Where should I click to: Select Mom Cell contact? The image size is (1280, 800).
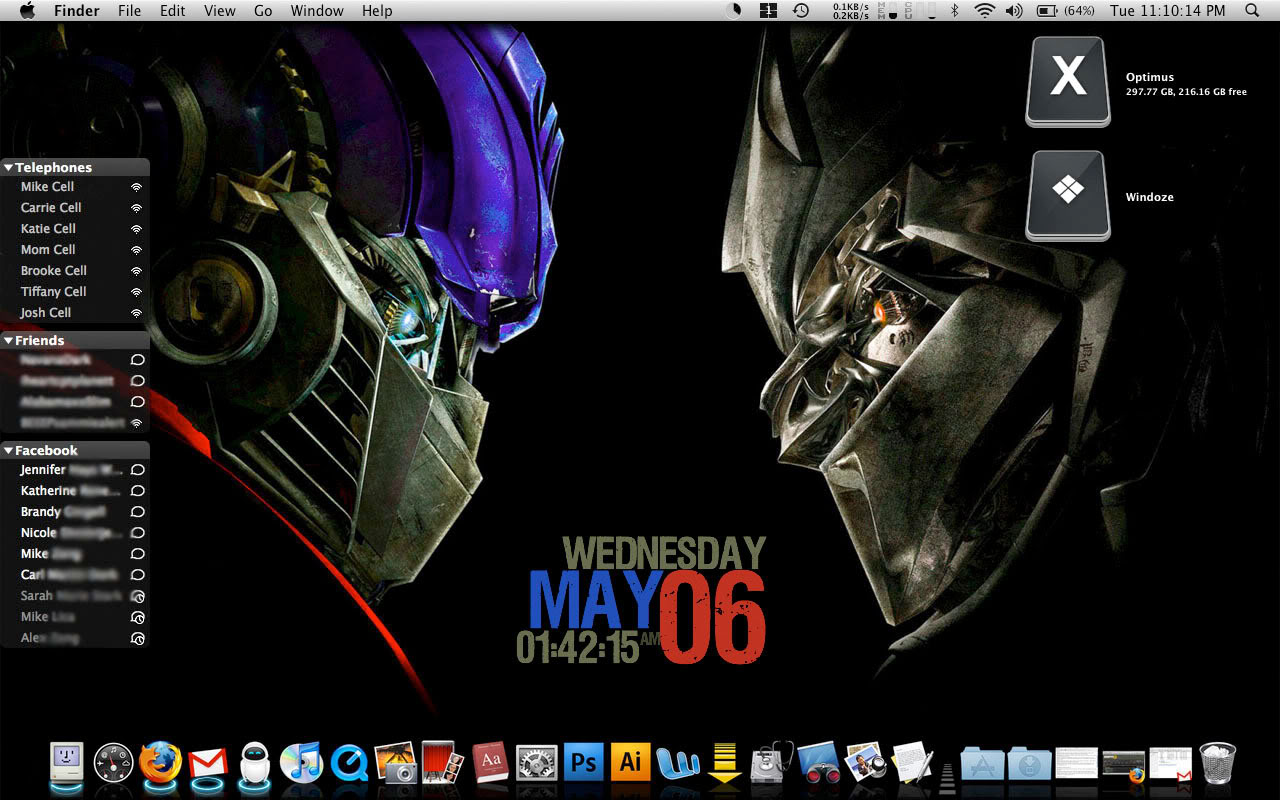pyautogui.click(x=75, y=250)
